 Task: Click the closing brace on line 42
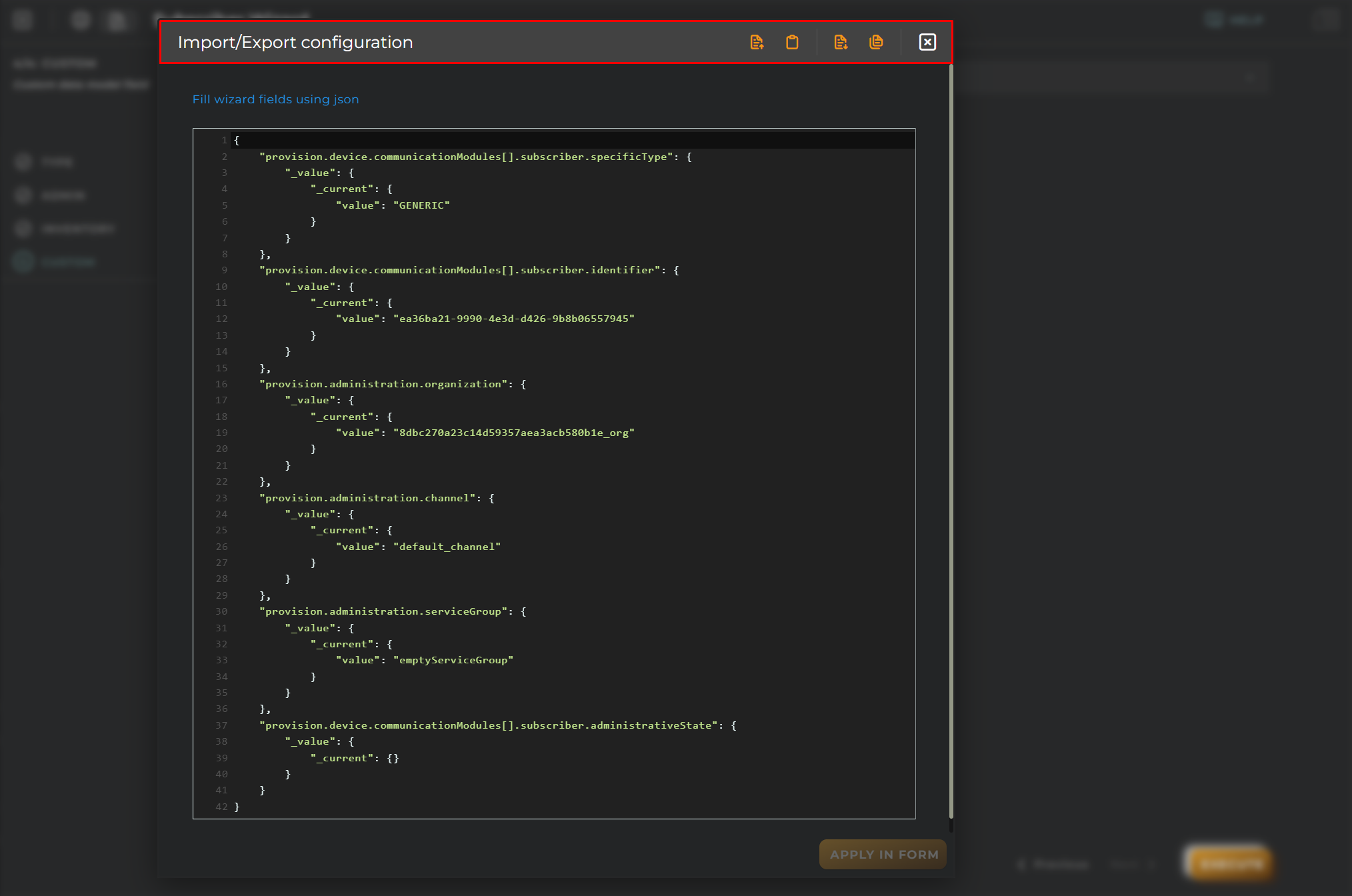(237, 807)
